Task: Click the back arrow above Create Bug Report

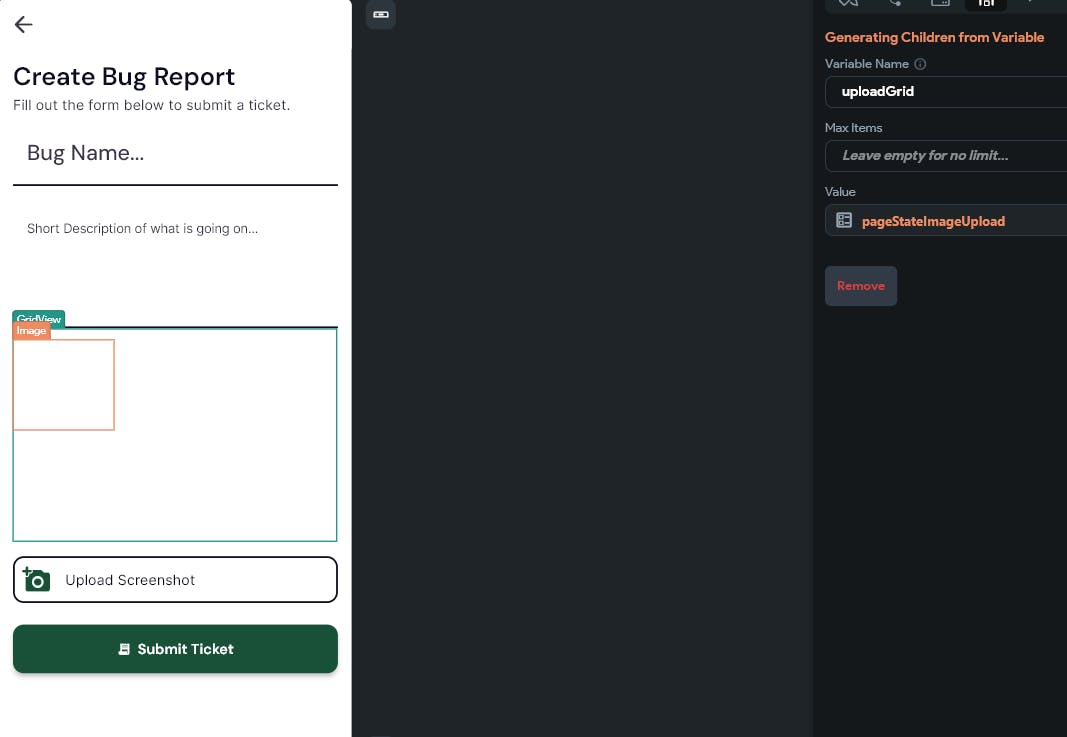Action: tap(23, 24)
